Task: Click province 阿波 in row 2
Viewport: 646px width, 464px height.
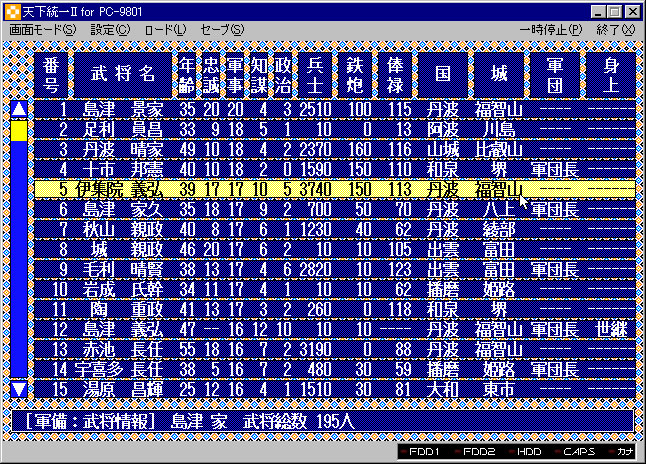Action: 443,129
